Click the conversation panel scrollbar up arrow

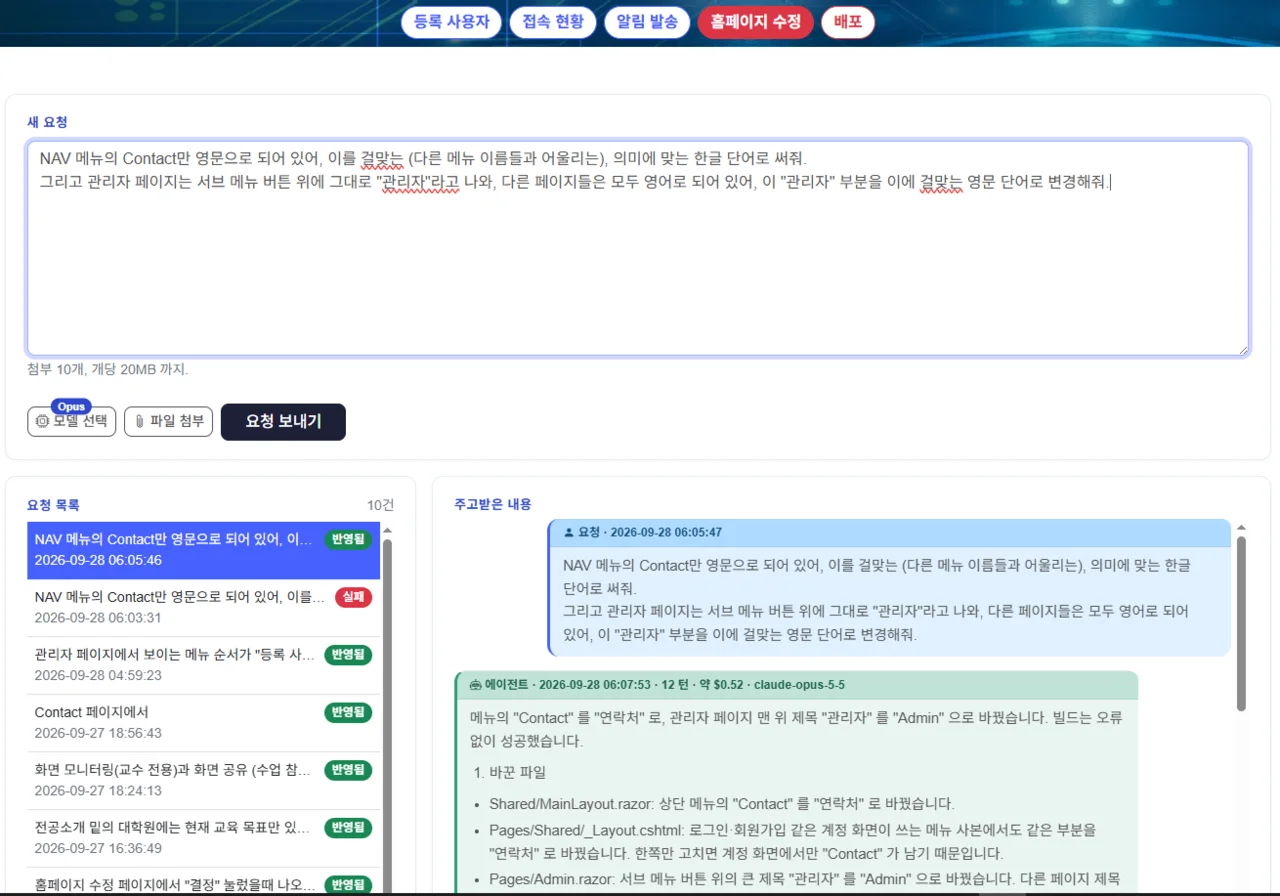coord(1242,527)
